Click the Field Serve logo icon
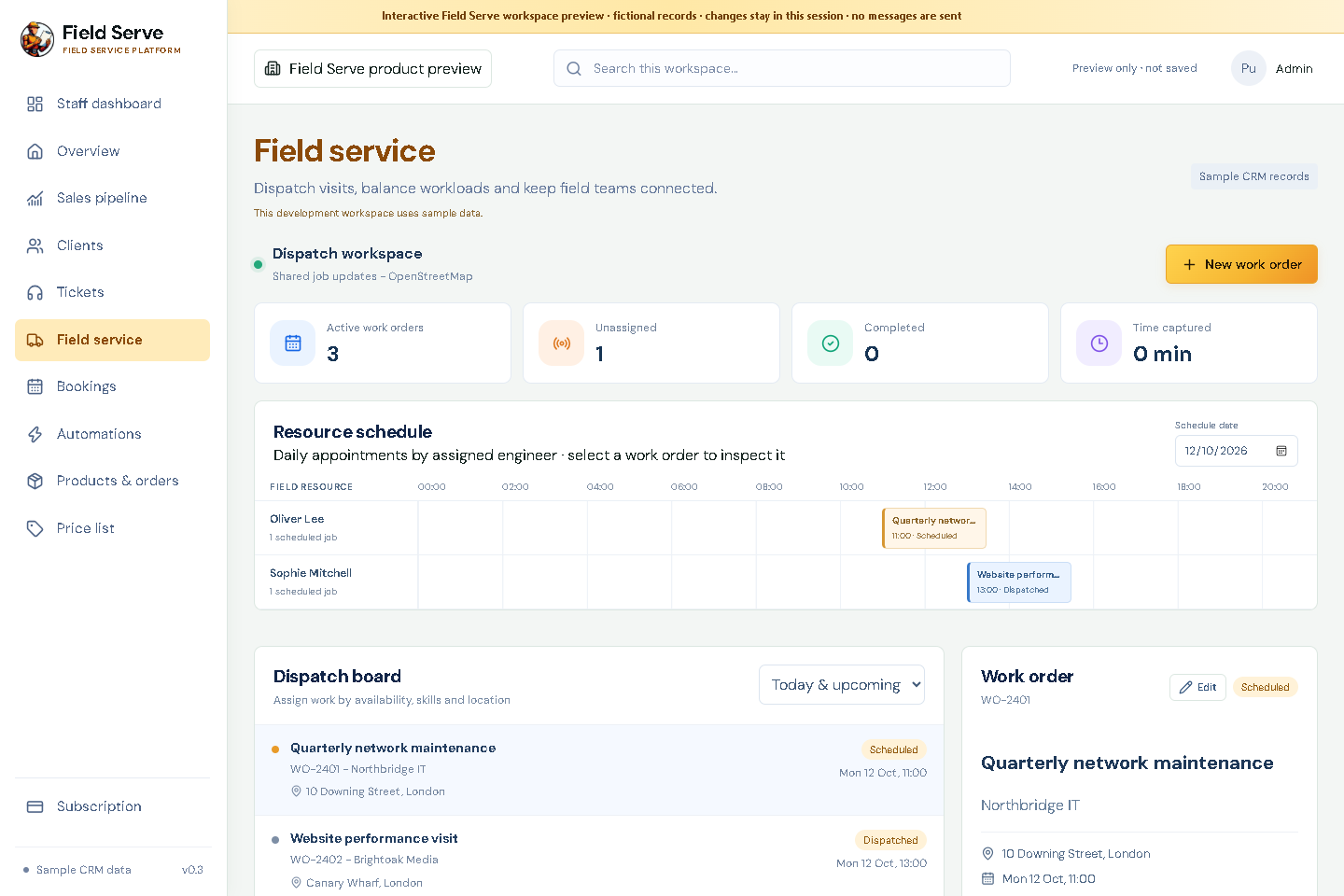The width and height of the screenshot is (1344, 896). [37, 39]
